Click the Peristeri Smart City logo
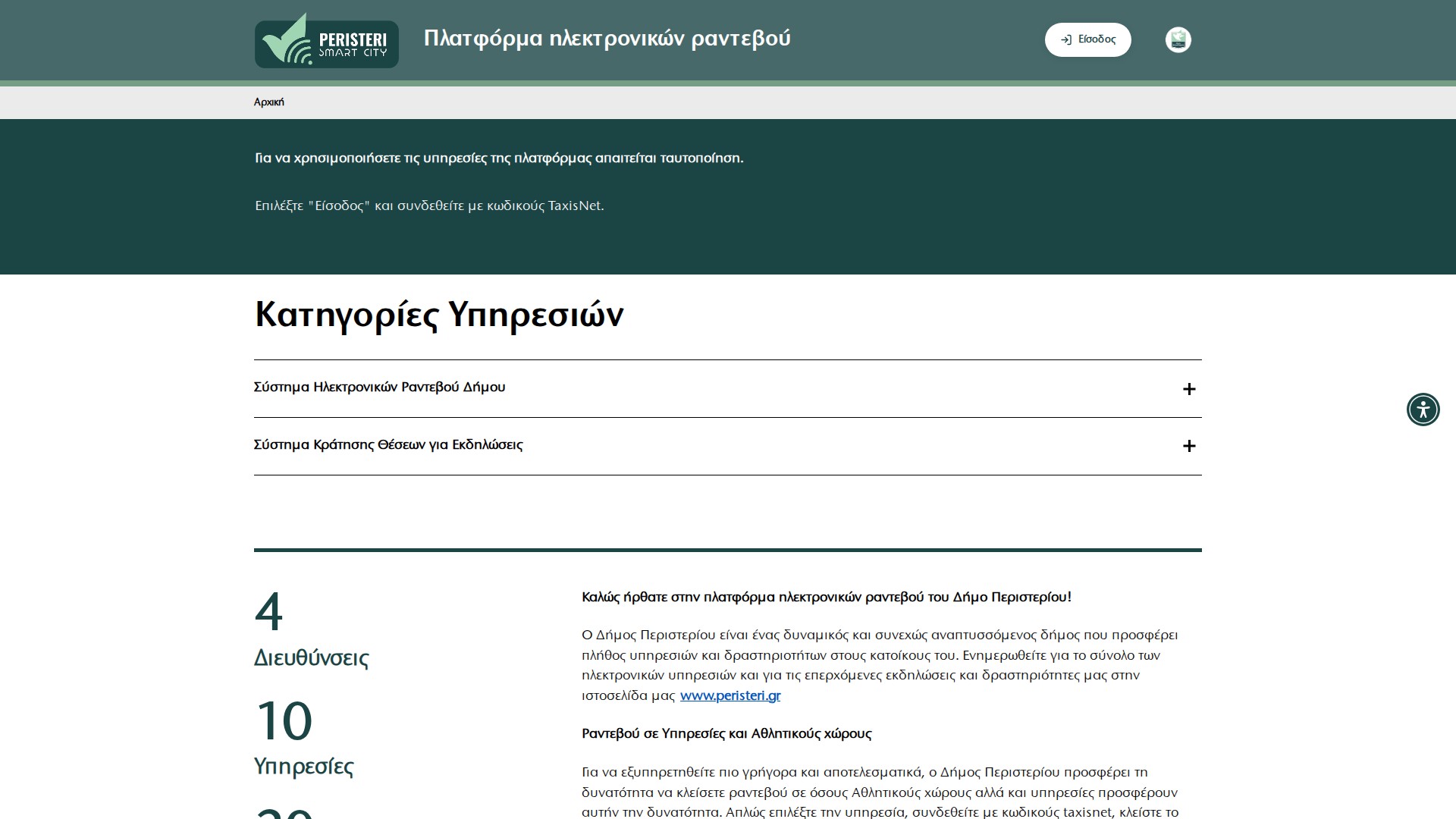Image resolution: width=1456 pixels, height=819 pixels. pos(326,39)
